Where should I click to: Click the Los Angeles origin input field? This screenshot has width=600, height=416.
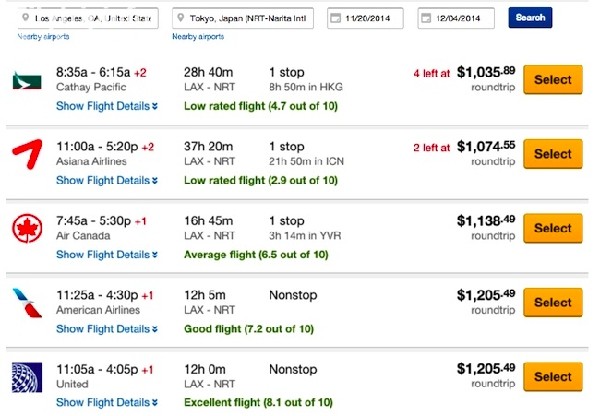tap(88, 18)
